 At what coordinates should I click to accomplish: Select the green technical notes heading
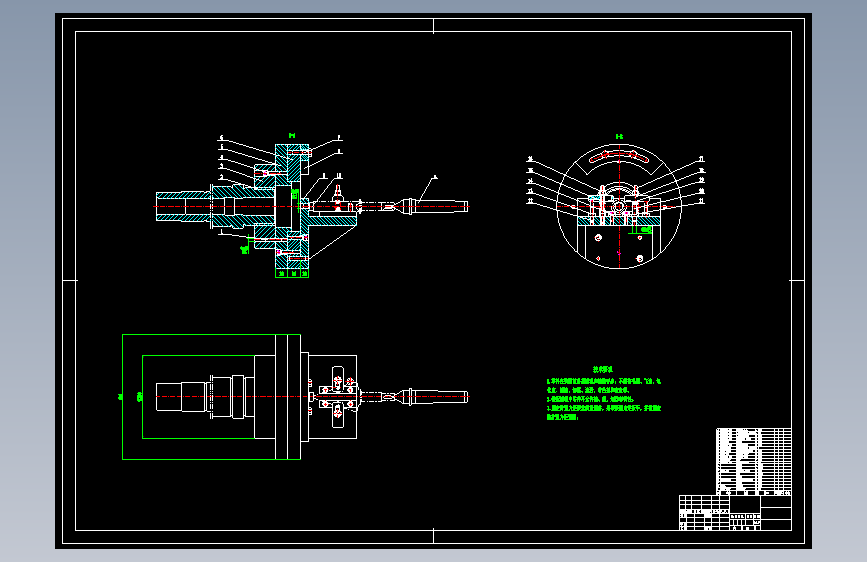(603, 369)
